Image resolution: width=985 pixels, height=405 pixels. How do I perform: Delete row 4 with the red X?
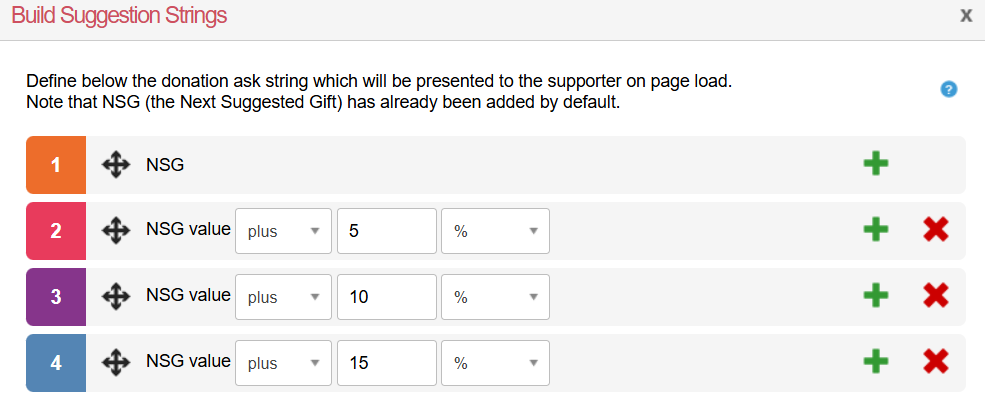936,361
